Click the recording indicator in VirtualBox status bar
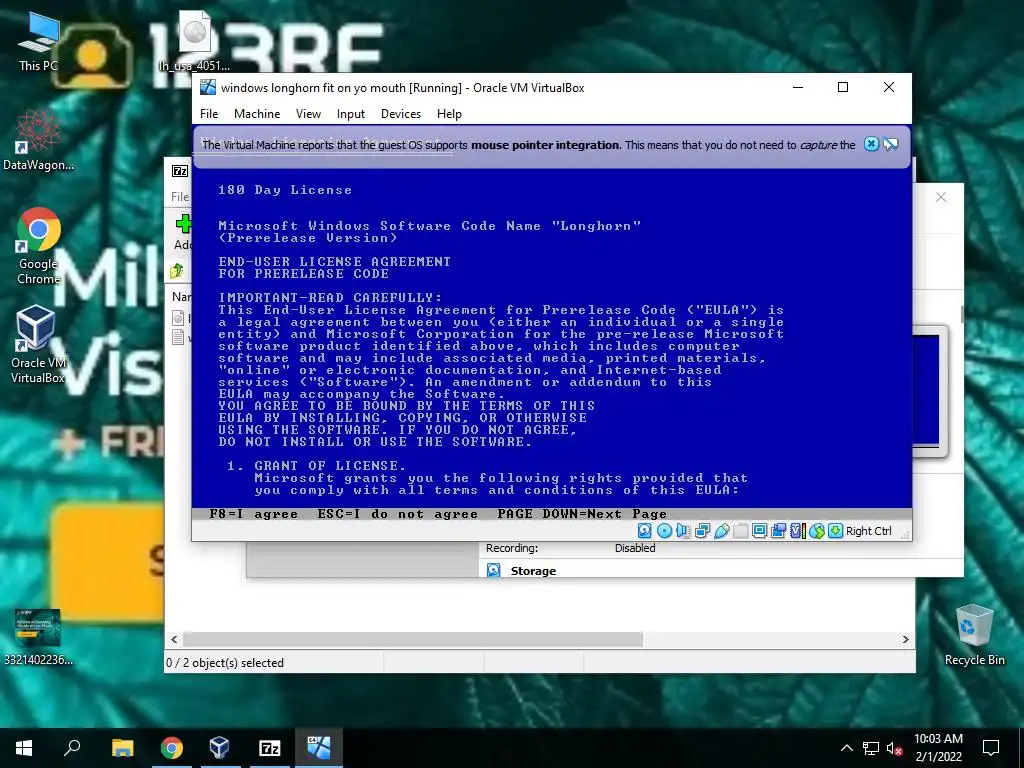This screenshot has height=768, width=1024. pos(778,531)
